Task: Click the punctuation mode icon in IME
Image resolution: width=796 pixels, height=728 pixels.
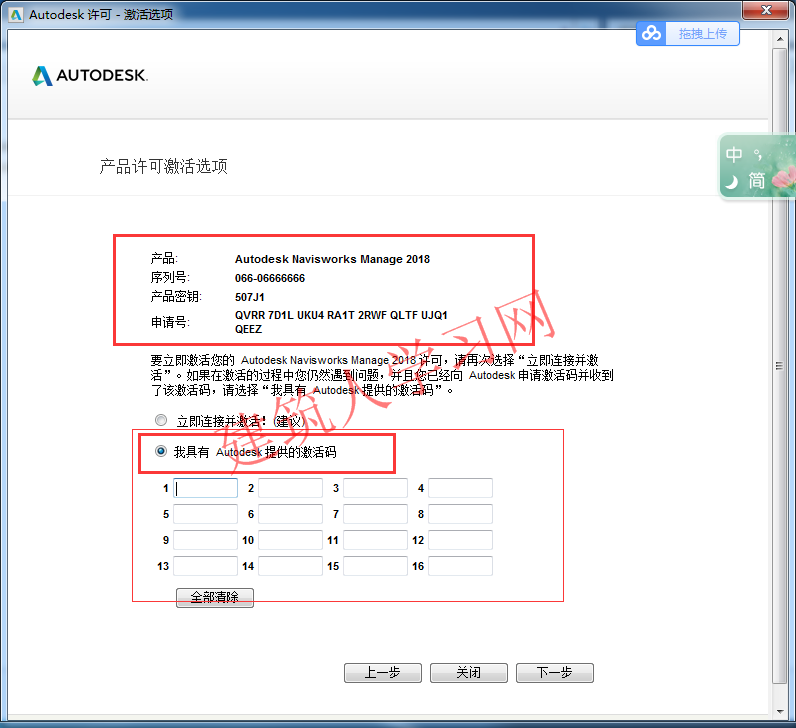Action: tap(757, 155)
